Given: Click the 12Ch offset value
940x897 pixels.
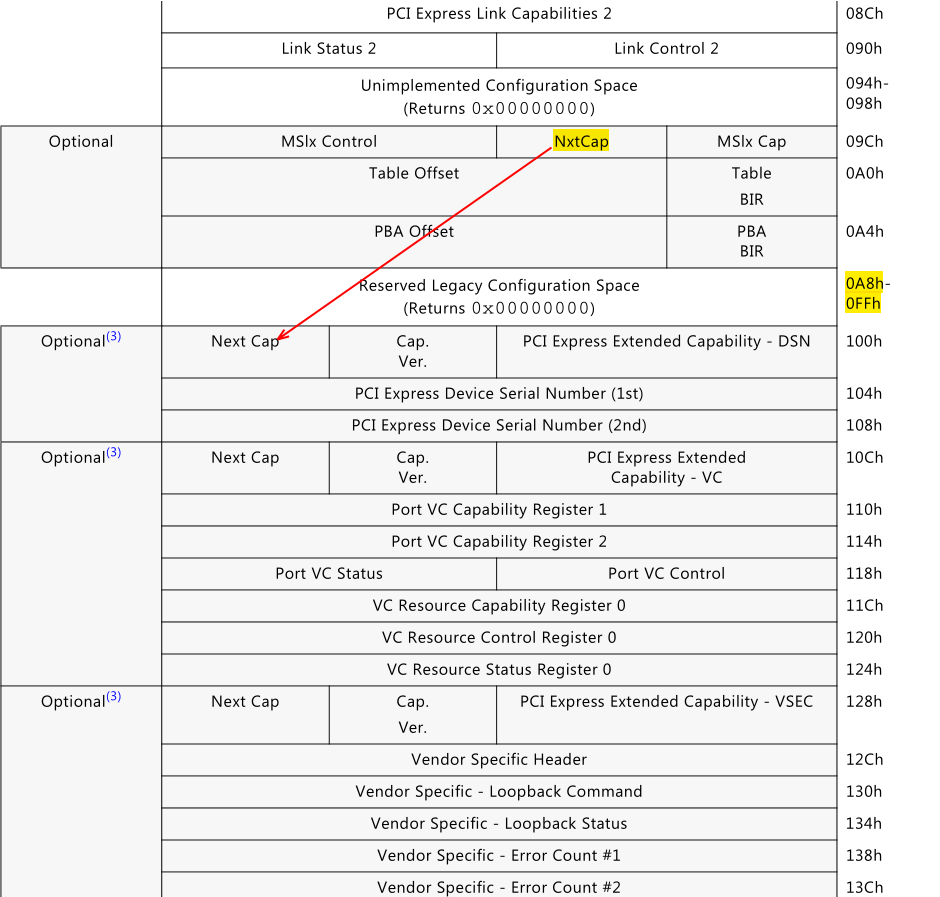Looking at the screenshot, I should [x=864, y=760].
